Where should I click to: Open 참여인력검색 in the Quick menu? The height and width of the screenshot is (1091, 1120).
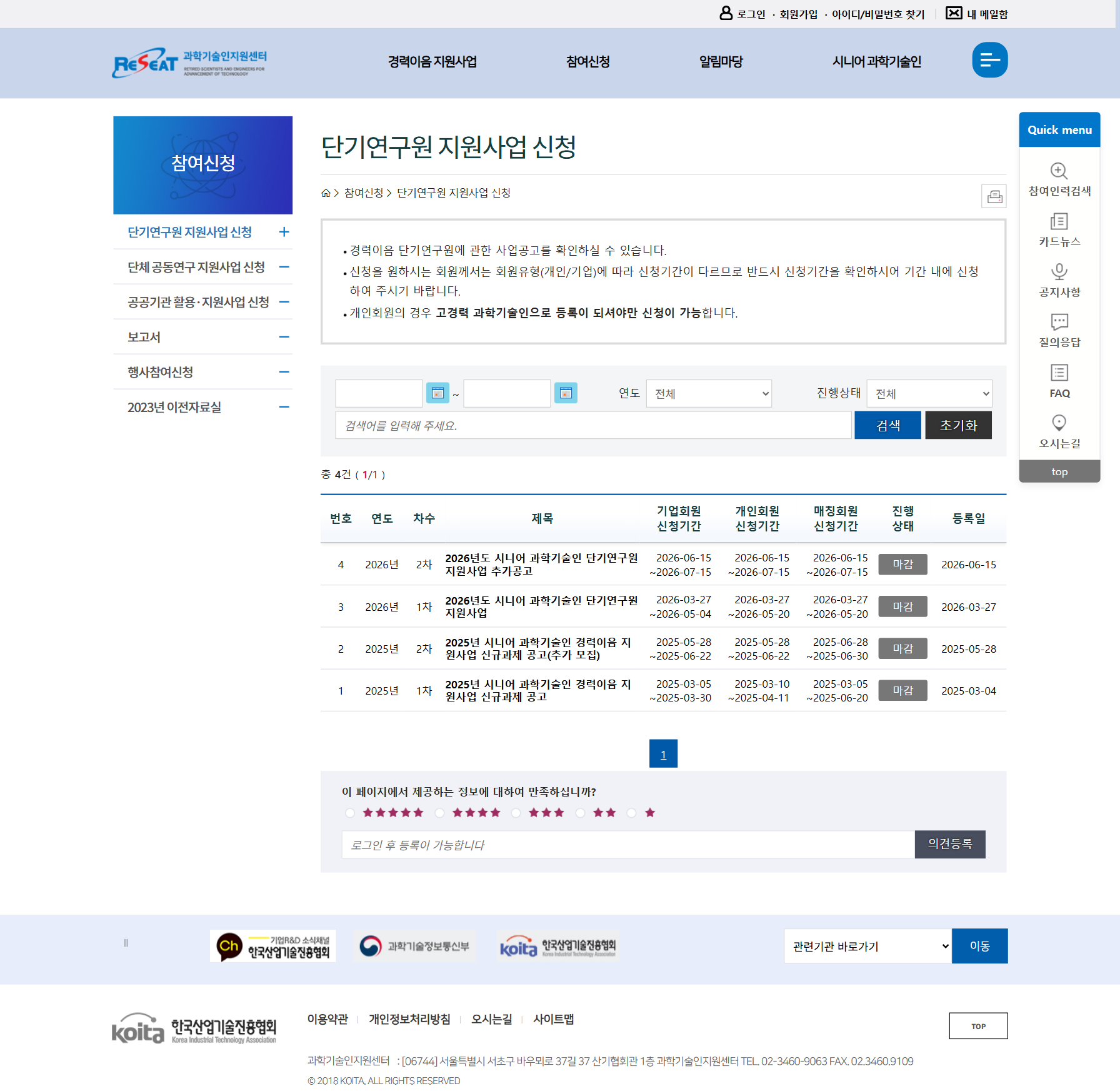pos(1059,179)
